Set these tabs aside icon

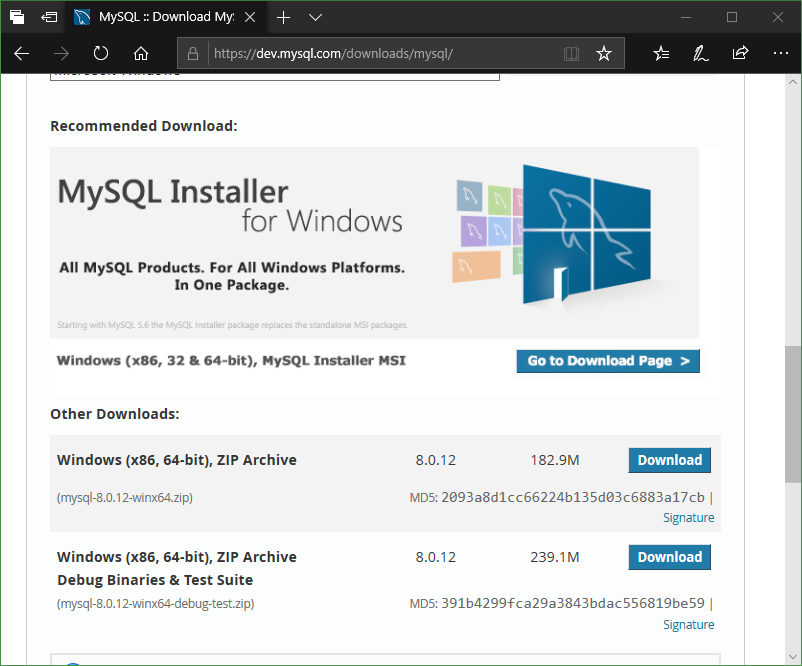[49, 17]
